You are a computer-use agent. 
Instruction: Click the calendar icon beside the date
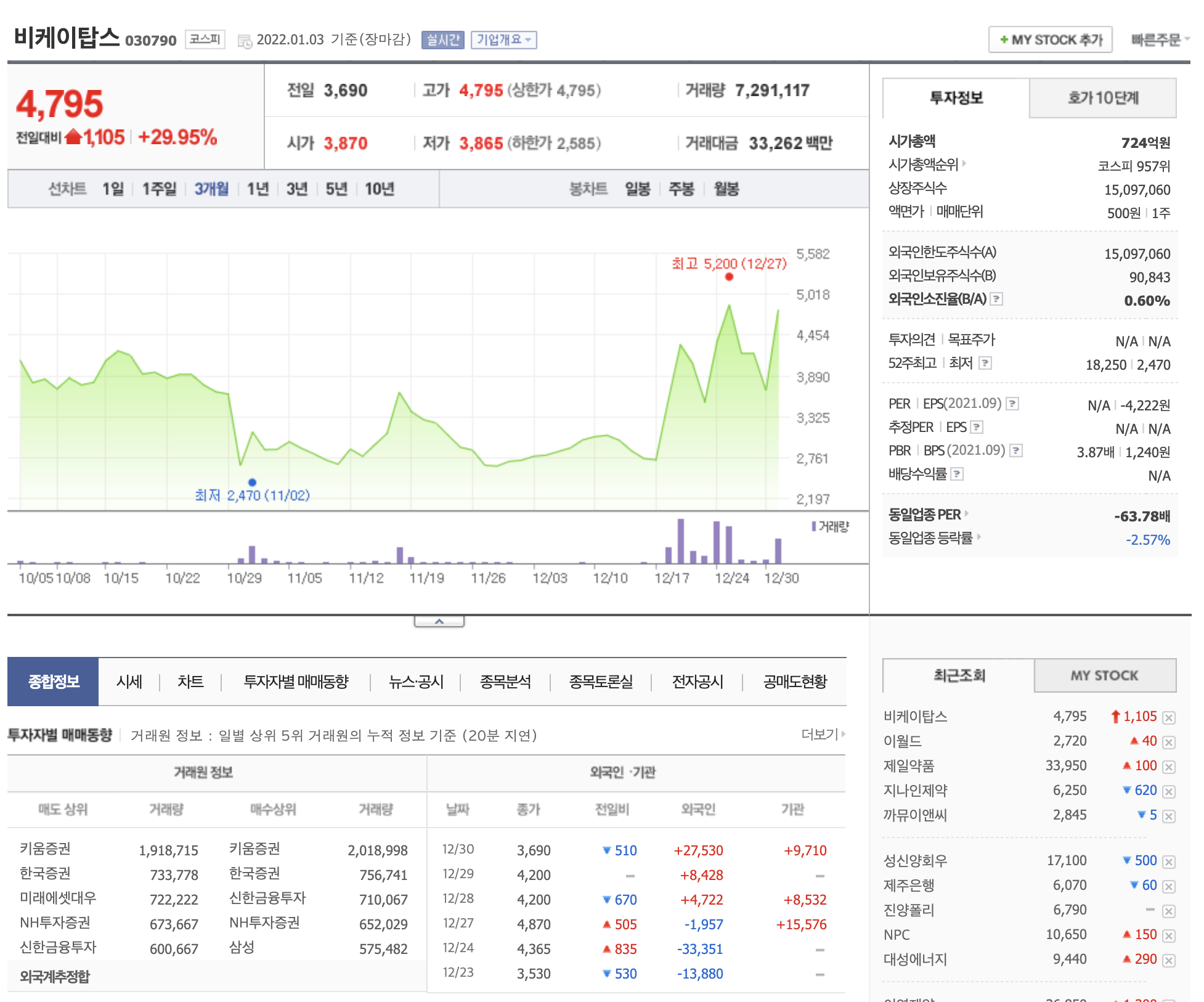[245, 41]
